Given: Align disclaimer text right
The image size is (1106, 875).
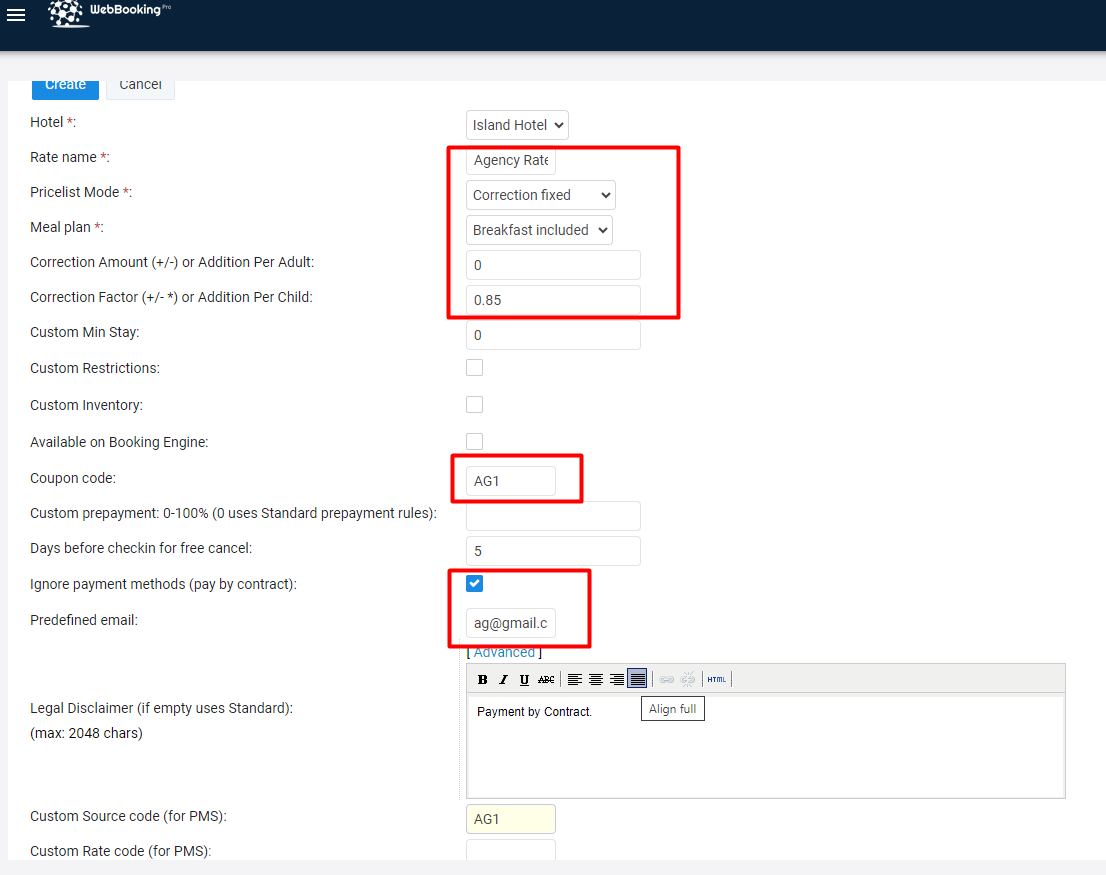Looking at the screenshot, I should pyautogui.click(x=617, y=680).
